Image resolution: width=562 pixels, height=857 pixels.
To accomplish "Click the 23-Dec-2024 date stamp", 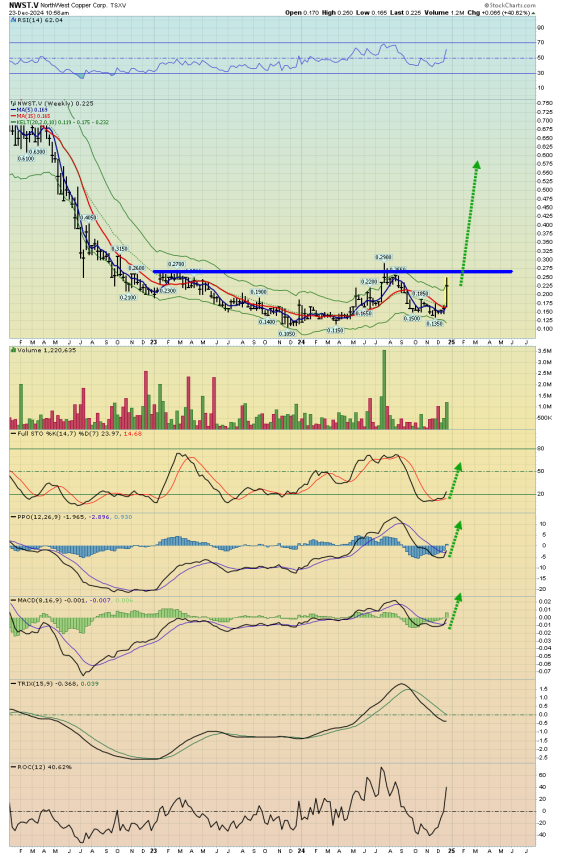I will 24,12.
